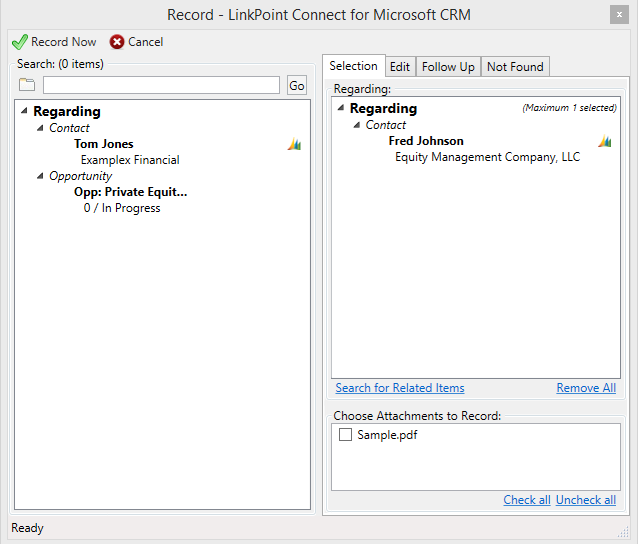The image size is (638, 544).
Task: Click the Sample.pdf attachment name
Action: coord(387,435)
